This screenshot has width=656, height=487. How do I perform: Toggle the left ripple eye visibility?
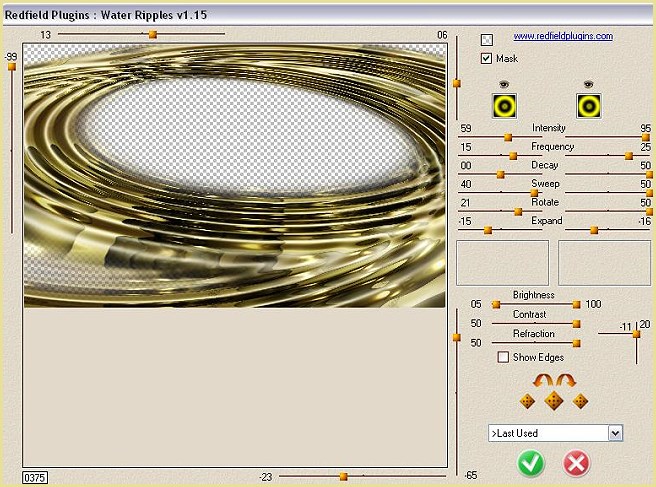[x=503, y=84]
